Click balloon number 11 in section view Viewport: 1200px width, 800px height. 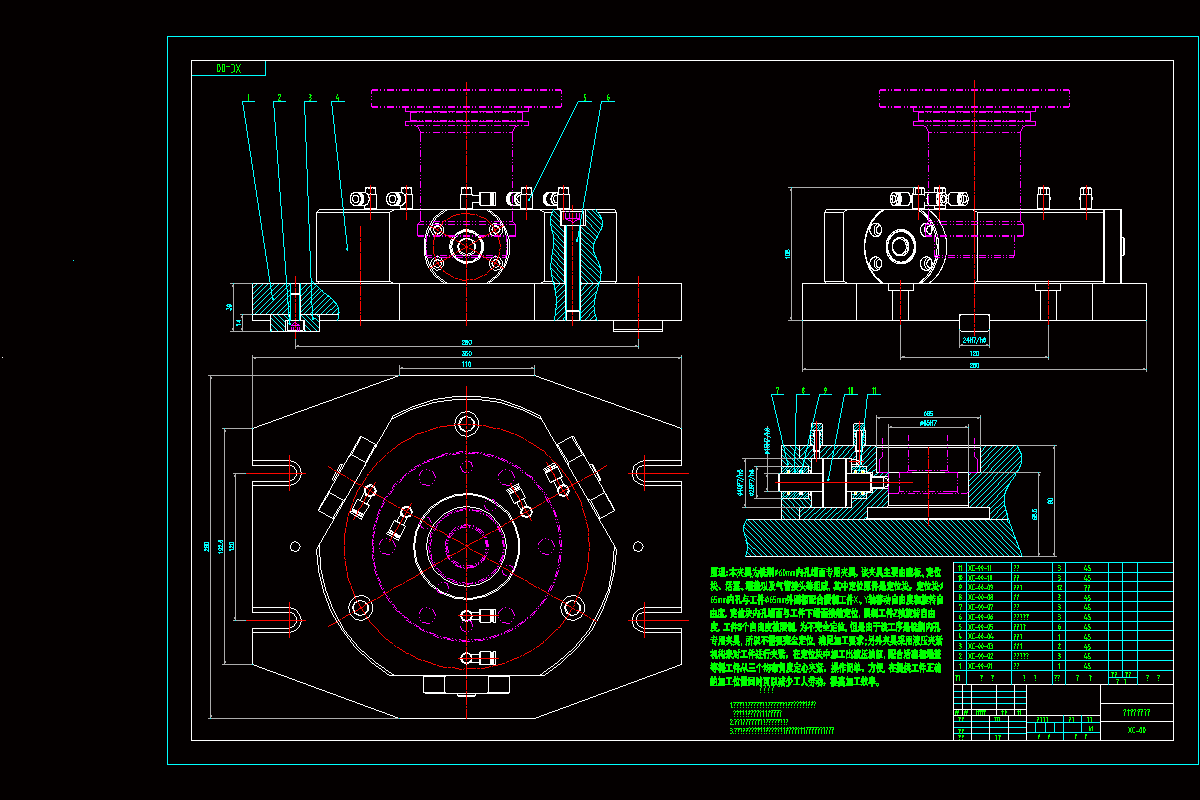(874, 390)
